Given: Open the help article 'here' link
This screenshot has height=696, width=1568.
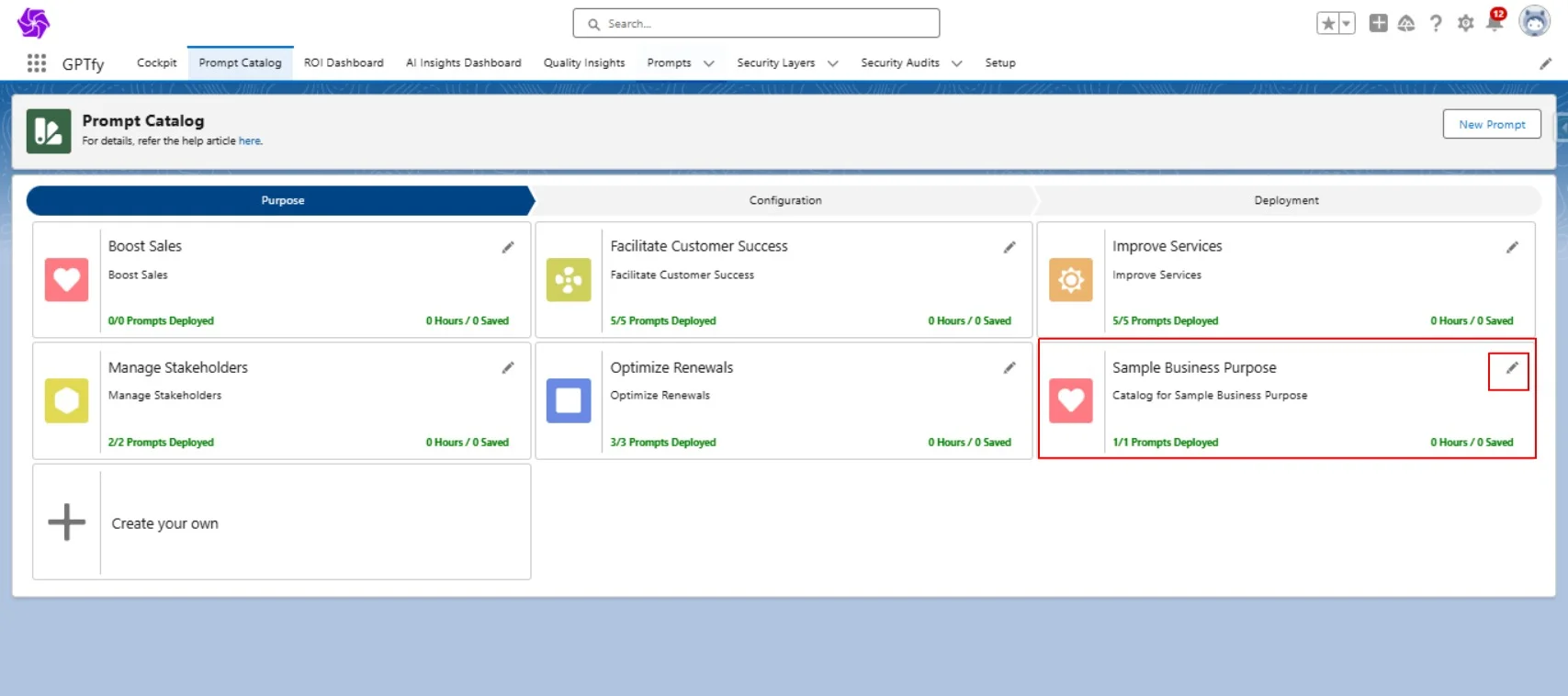Looking at the screenshot, I should tap(250, 141).
